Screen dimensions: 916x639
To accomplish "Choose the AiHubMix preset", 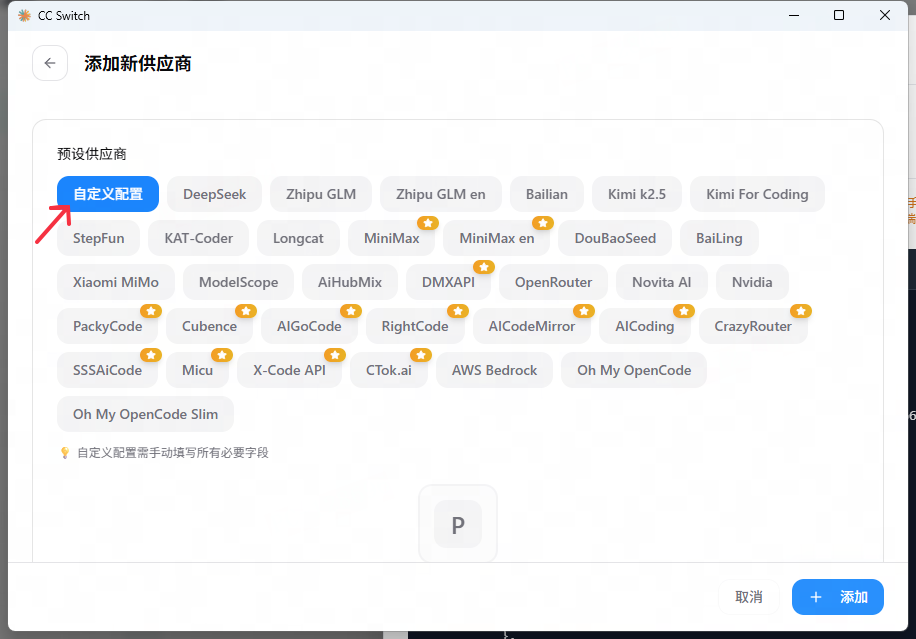I will [350, 282].
